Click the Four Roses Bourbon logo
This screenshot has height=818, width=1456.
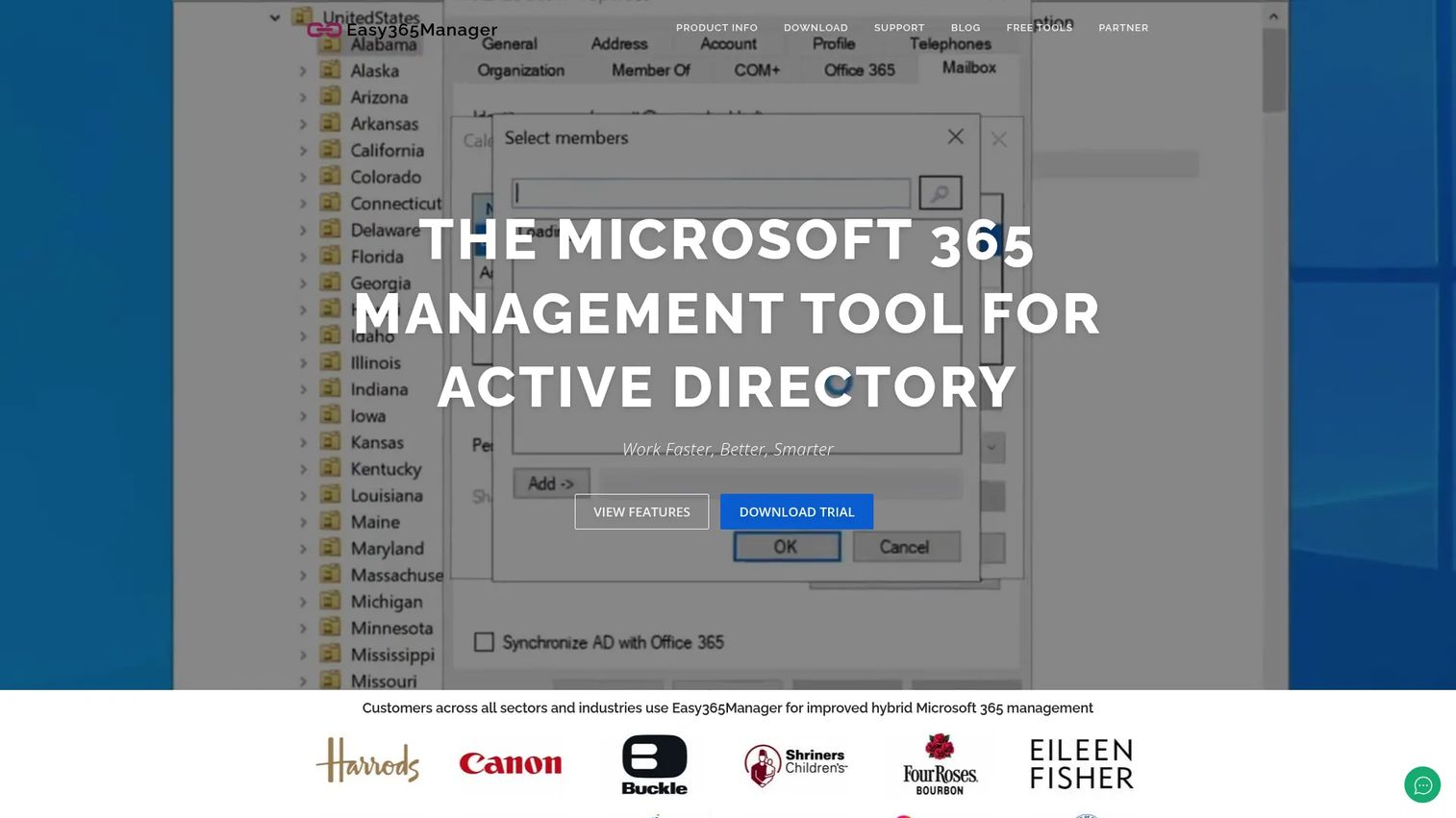click(940, 764)
